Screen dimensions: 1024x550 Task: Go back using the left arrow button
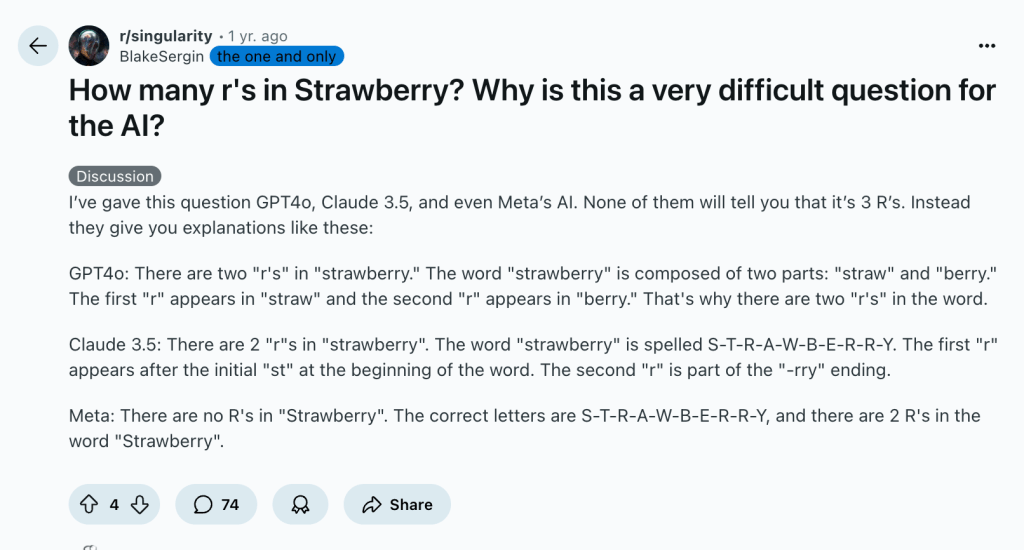coord(38,46)
